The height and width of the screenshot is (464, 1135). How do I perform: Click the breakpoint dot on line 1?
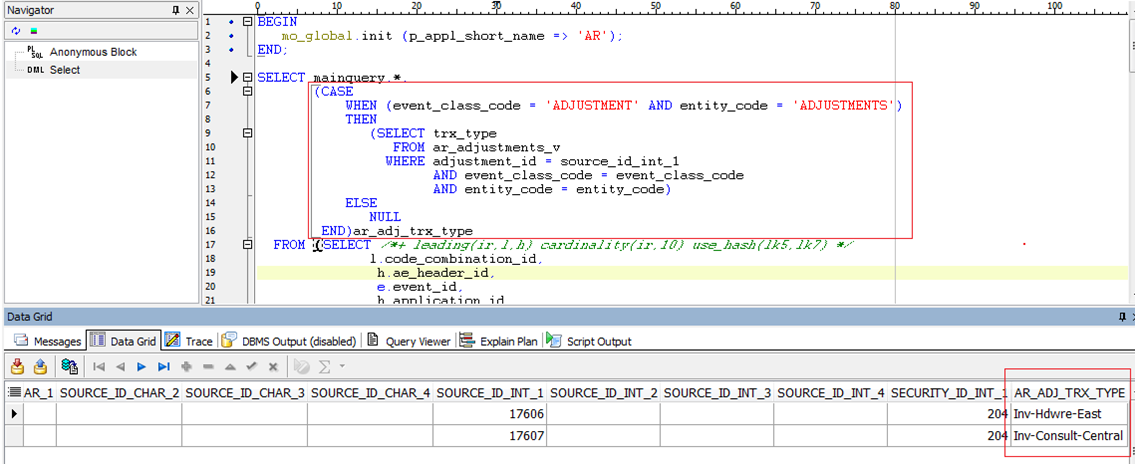pyautogui.click(x=231, y=21)
